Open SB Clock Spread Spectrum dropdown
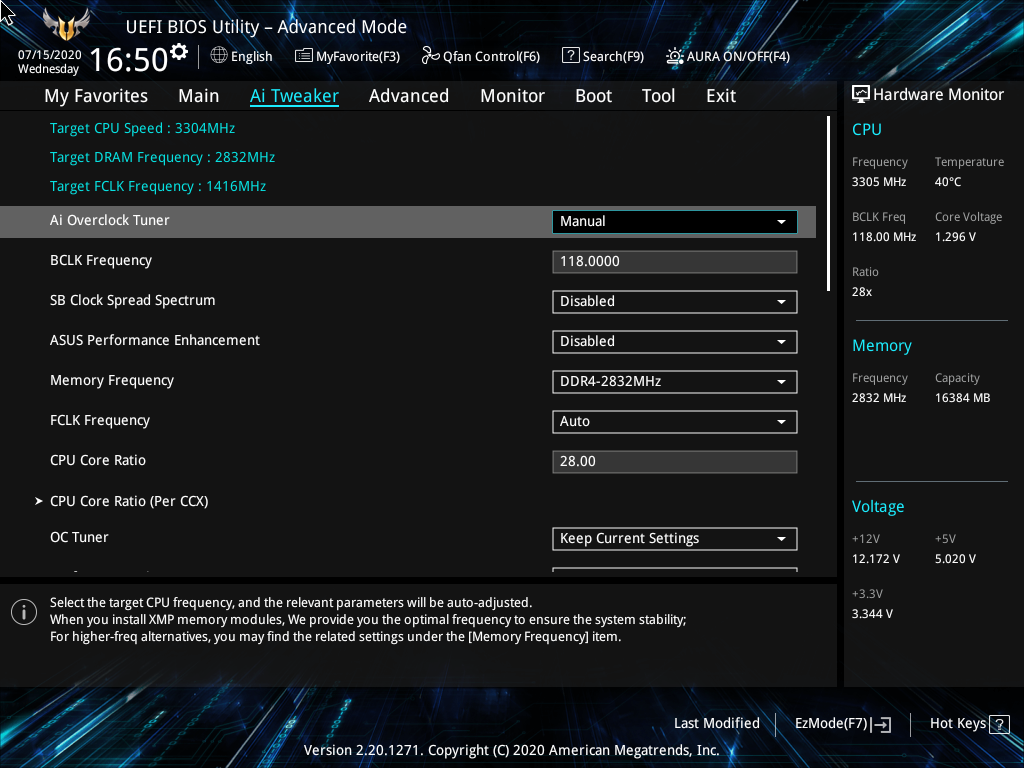Image resolution: width=1024 pixels, height=768 pixels. [x=675, y=302]
